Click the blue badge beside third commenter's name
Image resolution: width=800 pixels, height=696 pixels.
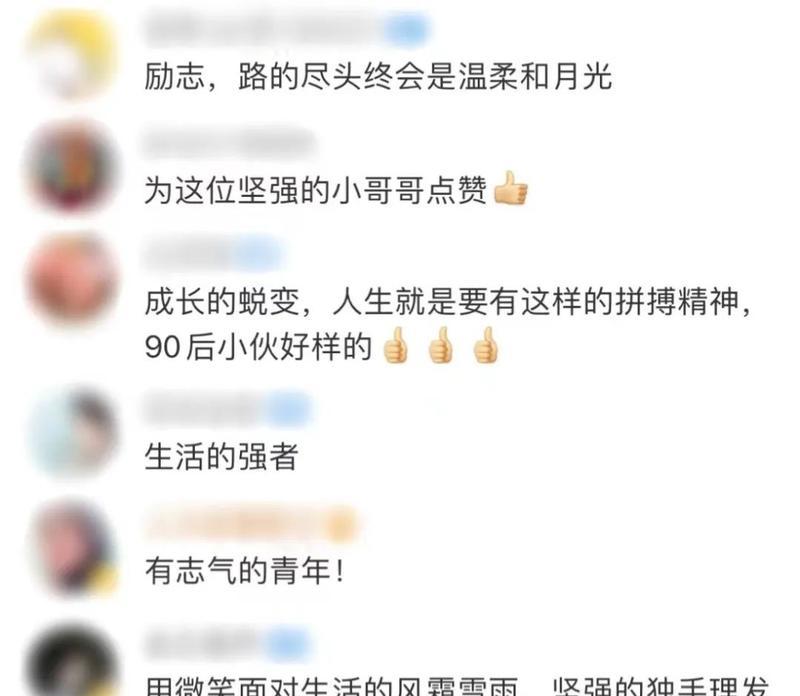pyautogui.click(x=257, y=253)
